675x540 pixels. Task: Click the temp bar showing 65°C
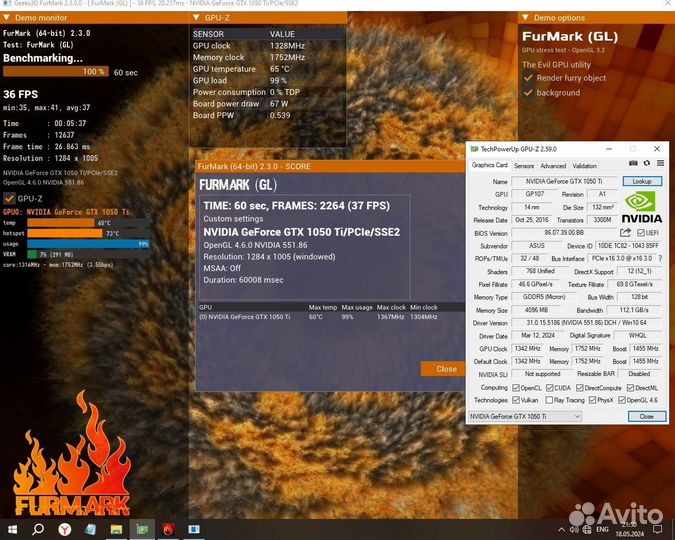(61, 223)
